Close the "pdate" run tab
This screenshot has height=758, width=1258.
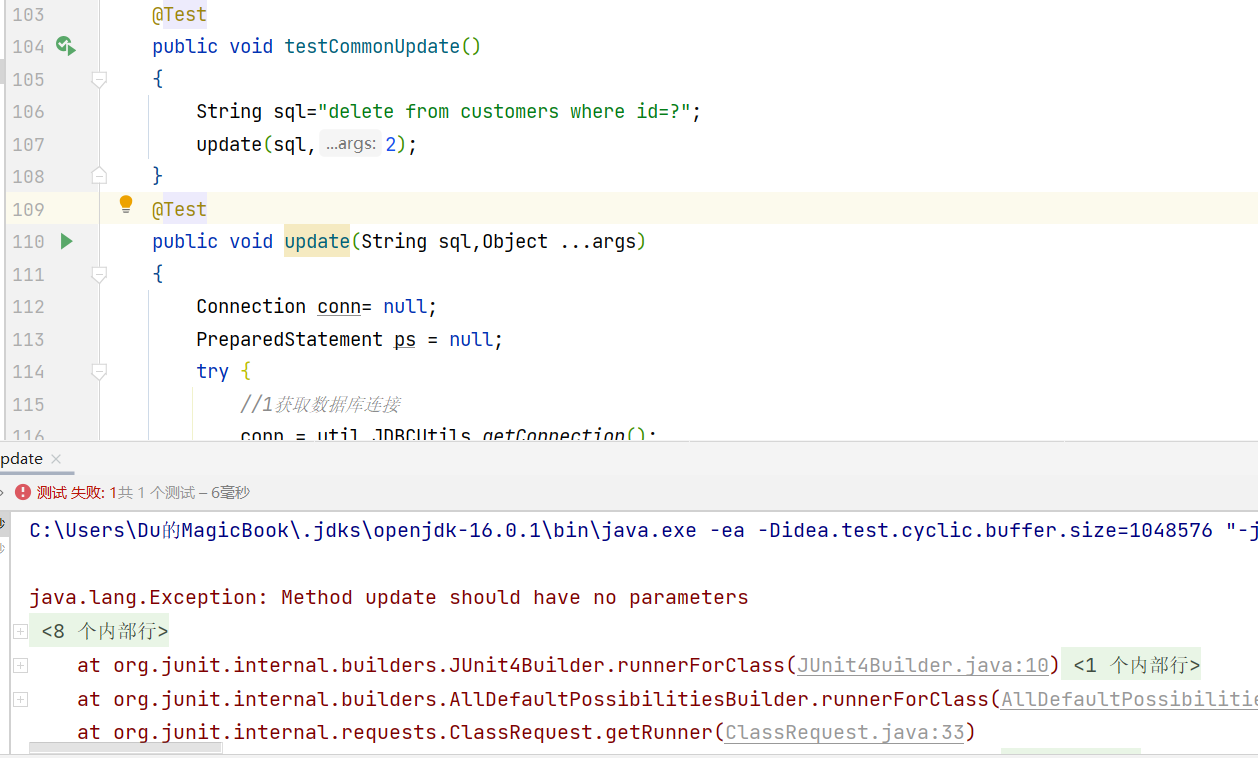pos(55,457)
